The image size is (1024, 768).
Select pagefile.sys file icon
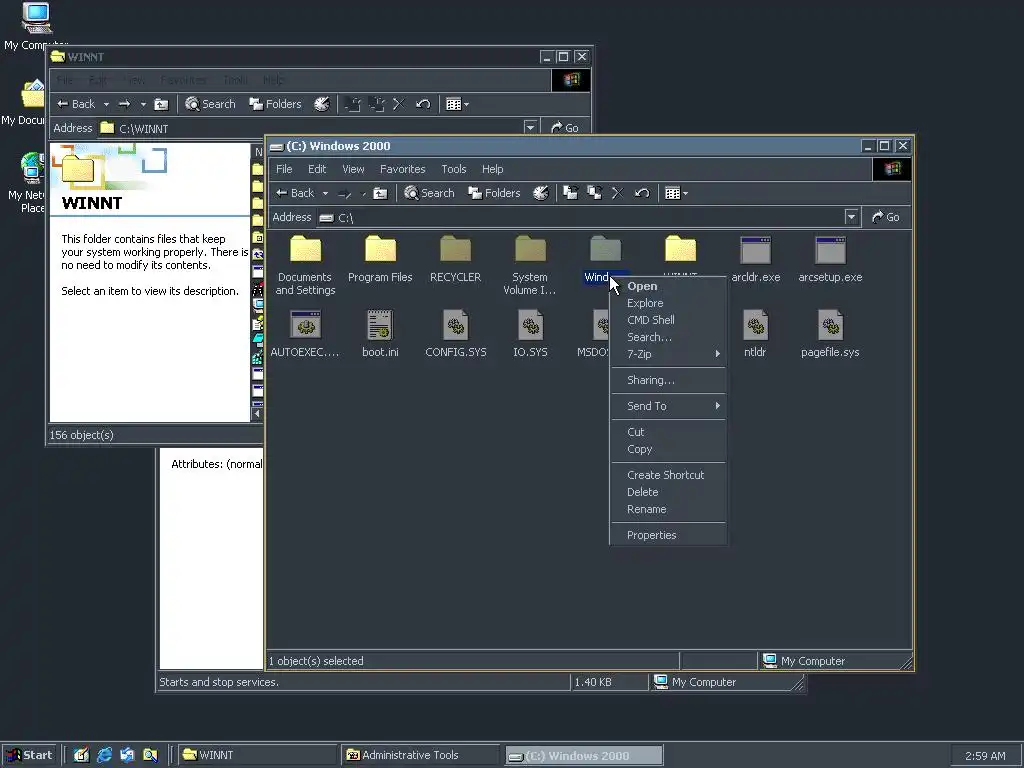click(x=830, y=325)
